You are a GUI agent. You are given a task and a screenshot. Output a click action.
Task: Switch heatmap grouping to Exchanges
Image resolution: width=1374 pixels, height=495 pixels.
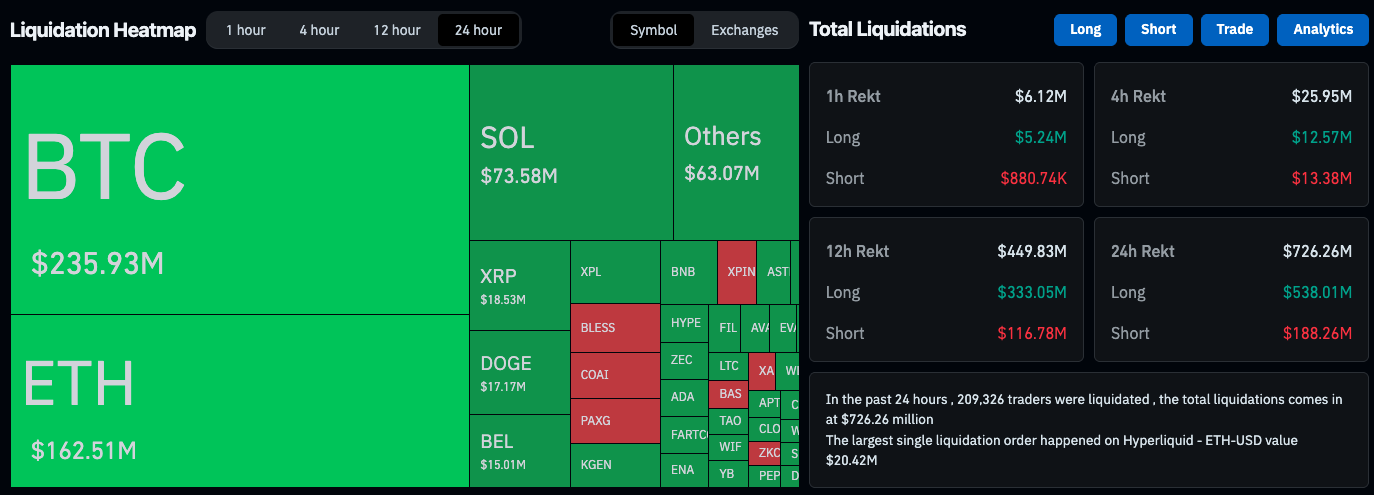[745, 30]
